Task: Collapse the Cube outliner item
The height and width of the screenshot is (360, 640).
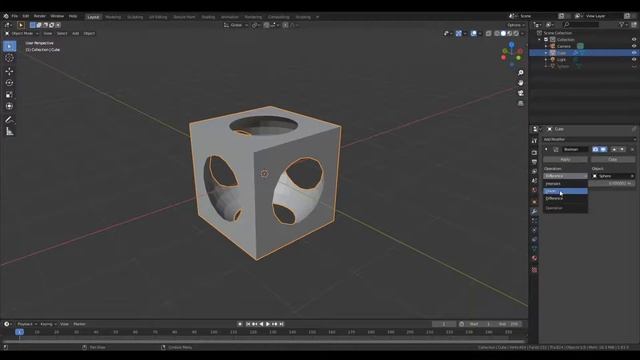Action: 546,53
